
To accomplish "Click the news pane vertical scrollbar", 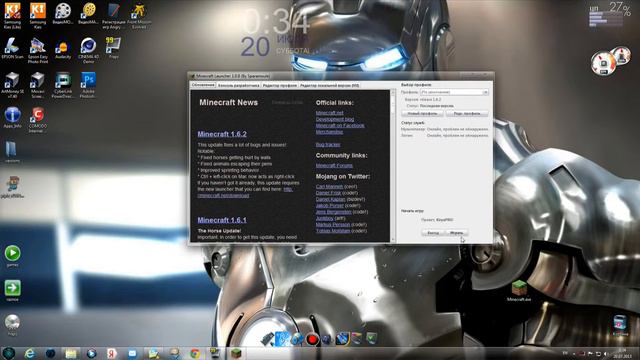I will click(x=393, y=166).
